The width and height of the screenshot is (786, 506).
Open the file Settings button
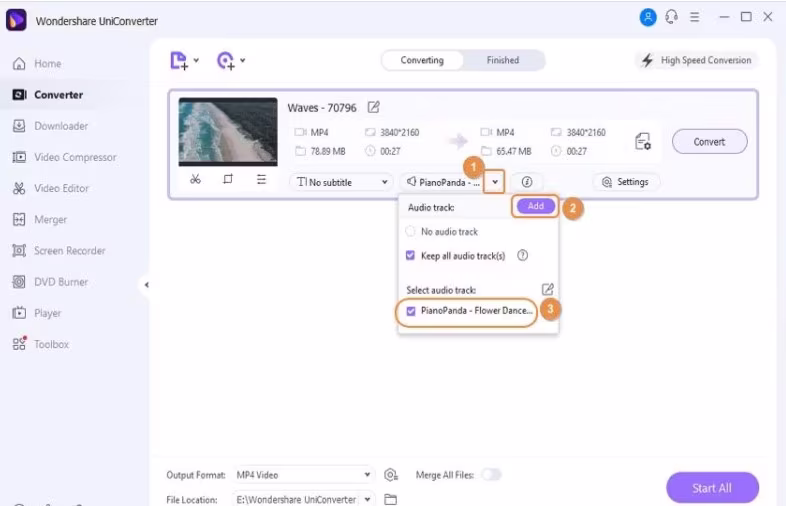pyautogui.click(x=625, y=182)
